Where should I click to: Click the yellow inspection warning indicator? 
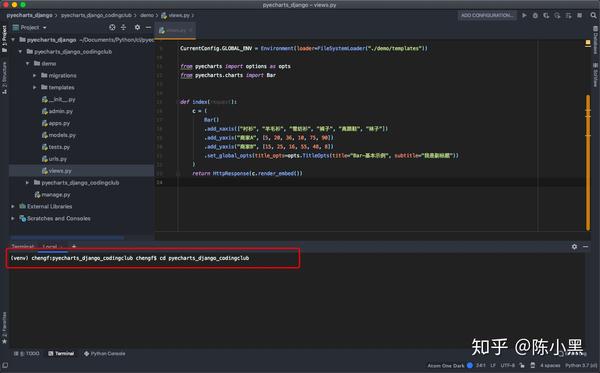pyautogui.click(x=588, y=43)
